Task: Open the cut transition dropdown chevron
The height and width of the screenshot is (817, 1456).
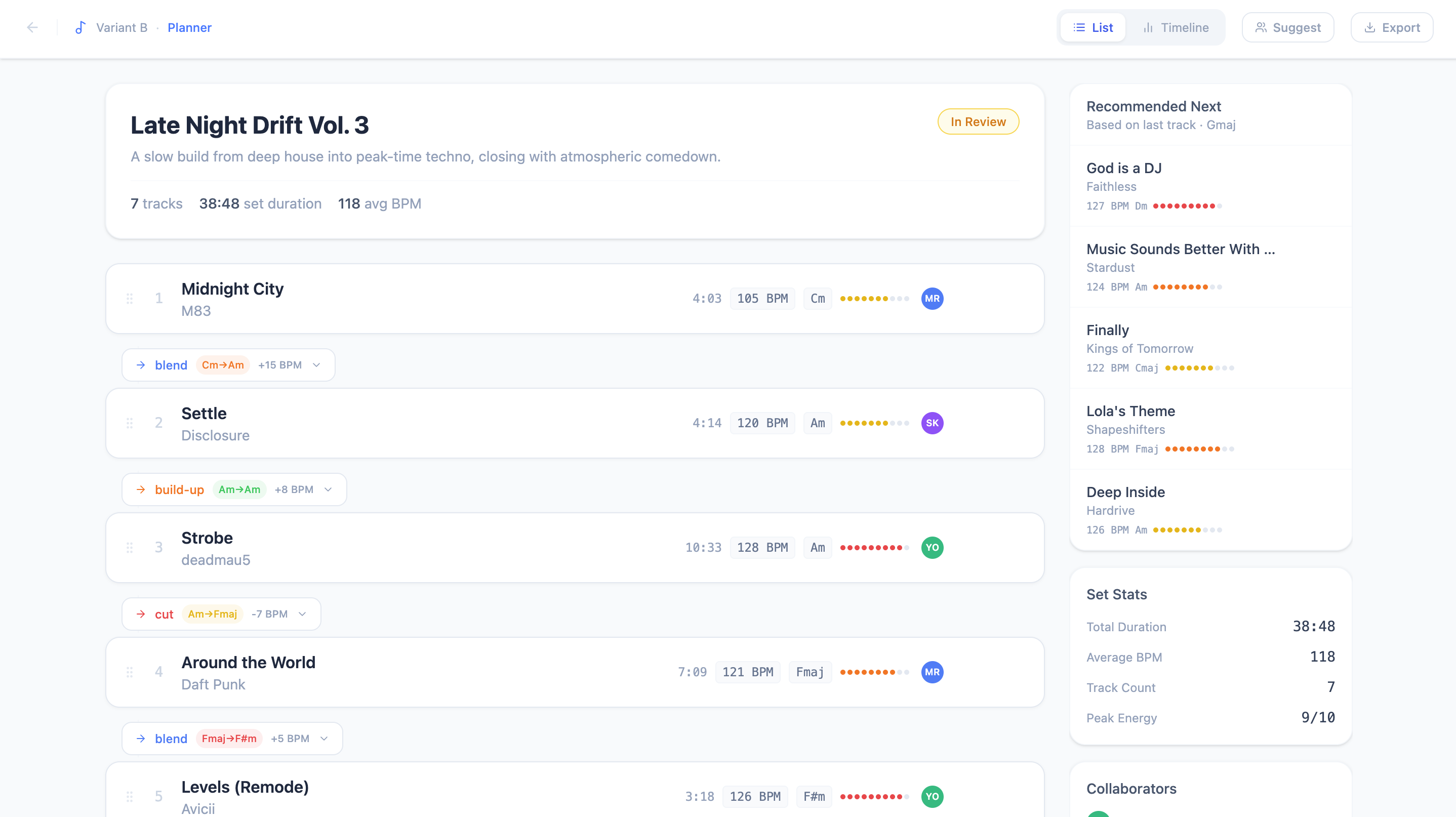Action: tap(302, 614)
